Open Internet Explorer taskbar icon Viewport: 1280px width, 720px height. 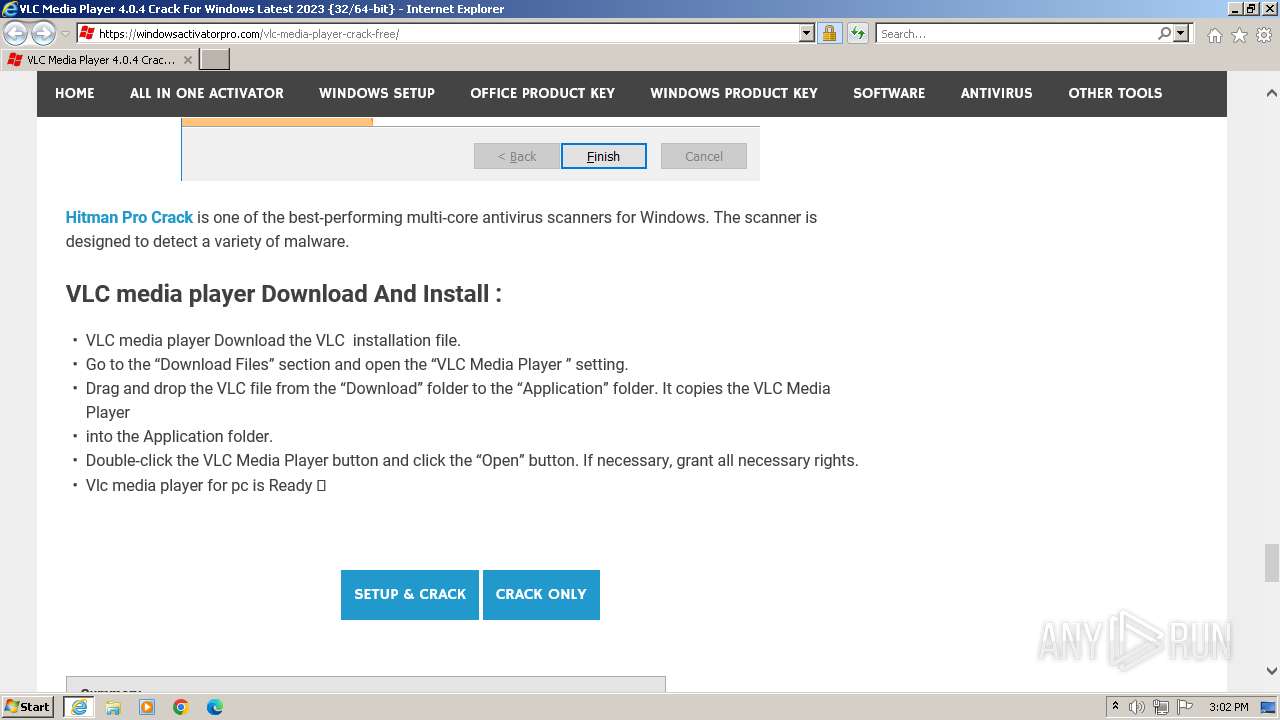79,707
